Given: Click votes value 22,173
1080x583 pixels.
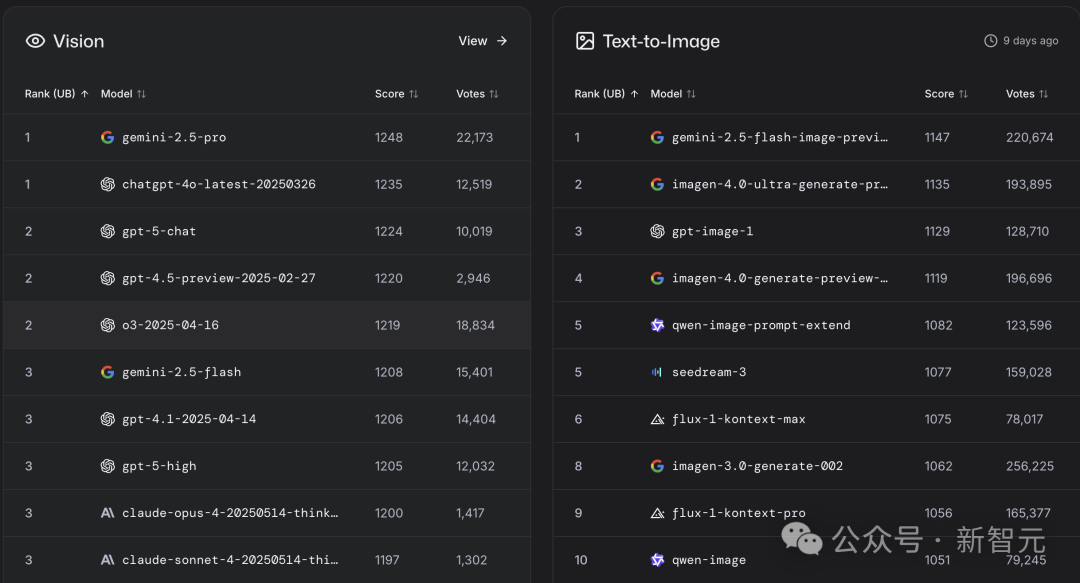Looking at the screenshot, I should pyautogui.click(x=475, y=137).
